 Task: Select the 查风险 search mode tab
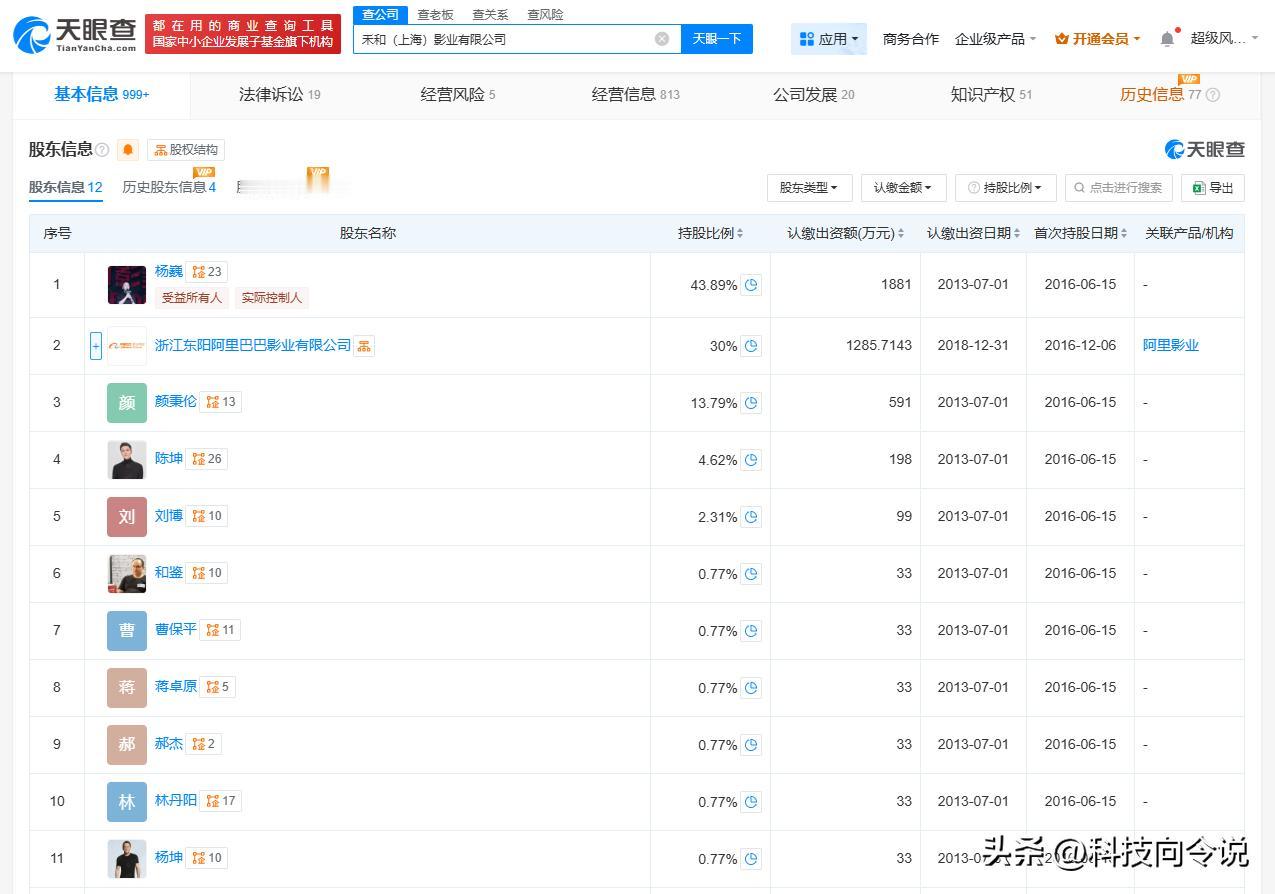pyautogui.click(x=545, y=15)
